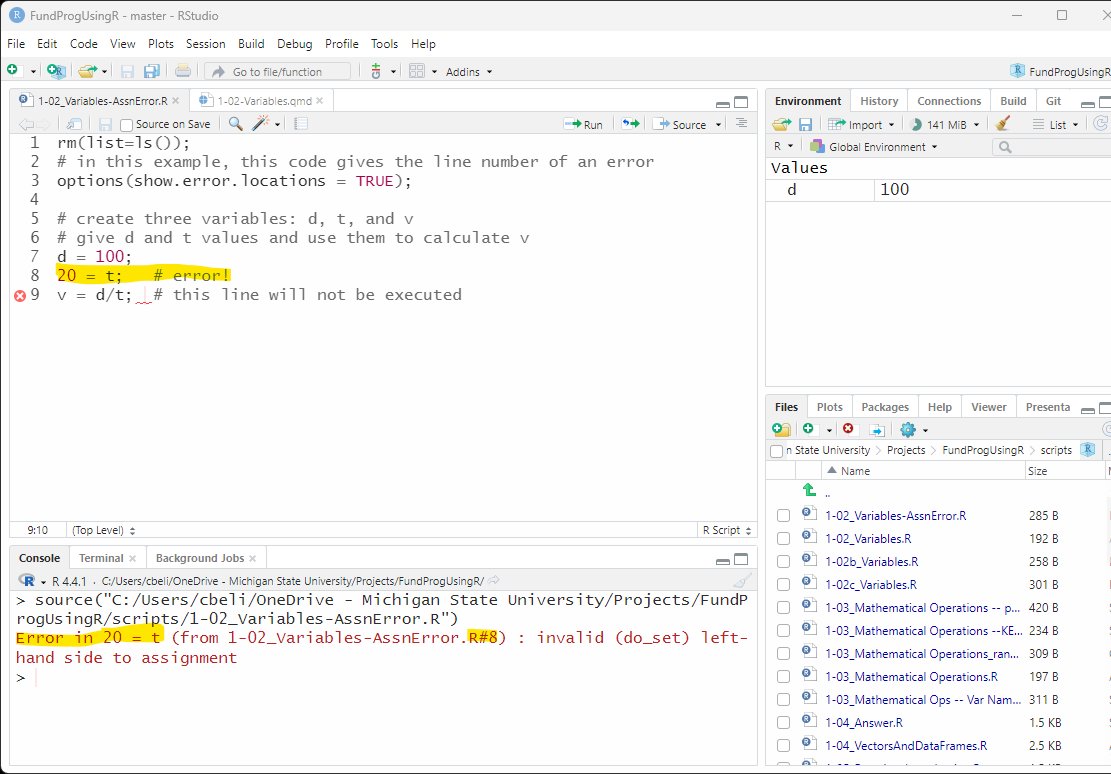Open the Import Dataset dropdown
This screenshot has height=774, width=1111.
point(862,125)
